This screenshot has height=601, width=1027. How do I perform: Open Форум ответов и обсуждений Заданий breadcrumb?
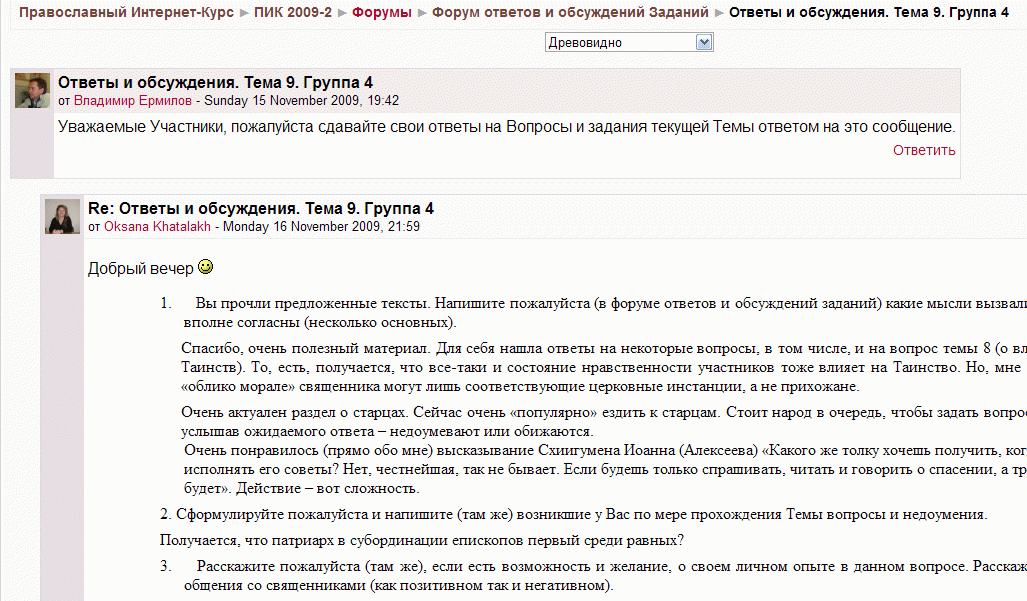click(x=570, y=13)
